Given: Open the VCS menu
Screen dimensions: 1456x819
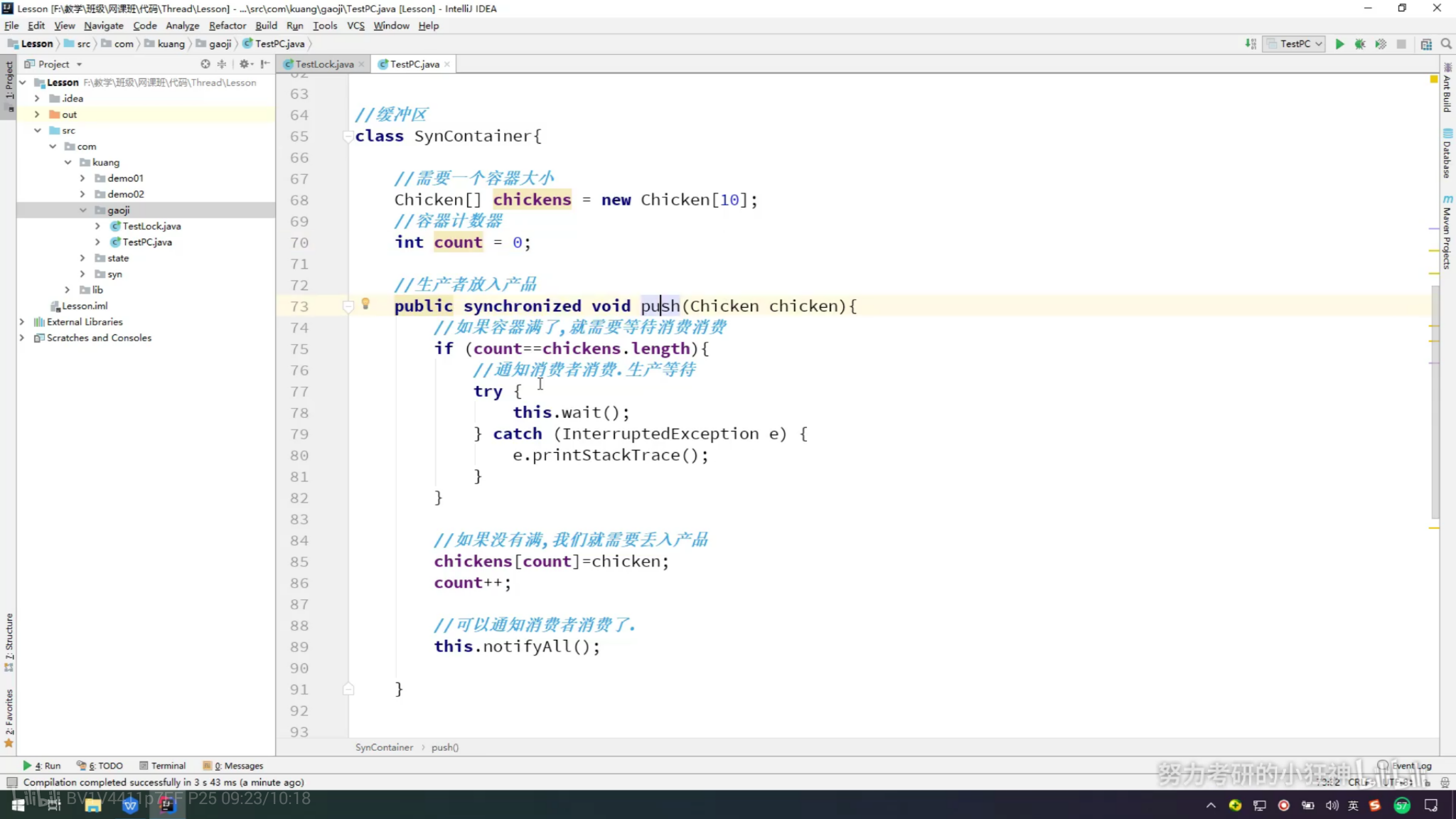Looking at the screenshot, I should pyautogui.click(x=355, y=26).
